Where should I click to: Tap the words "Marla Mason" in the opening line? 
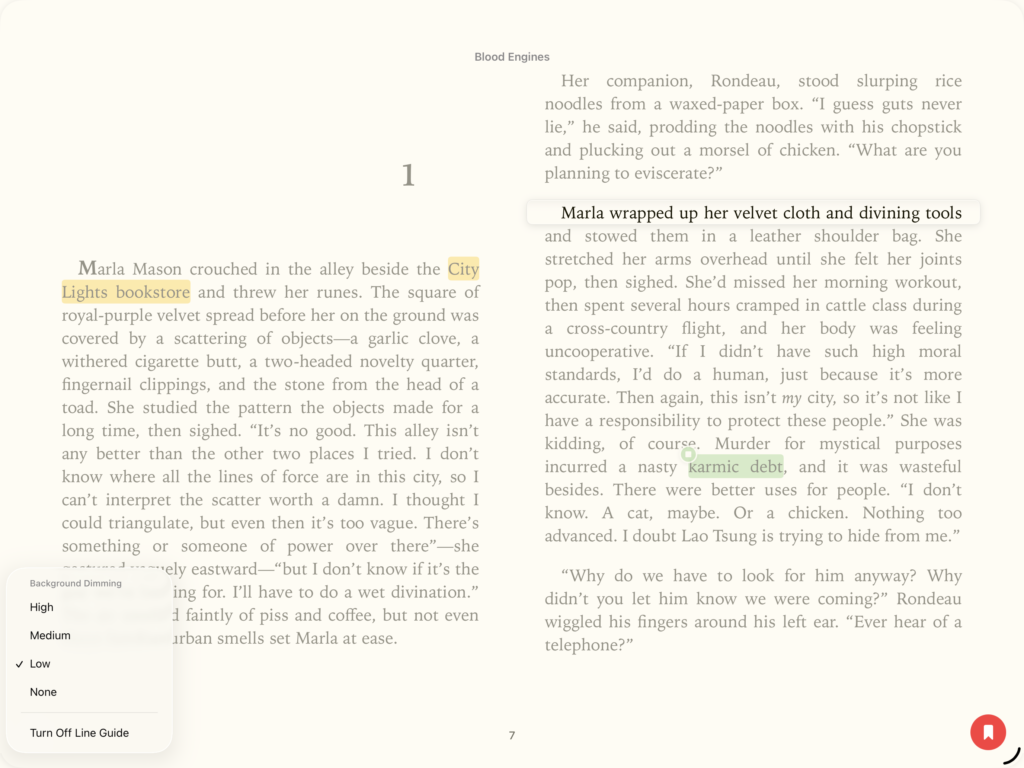[x=131, y=269]
